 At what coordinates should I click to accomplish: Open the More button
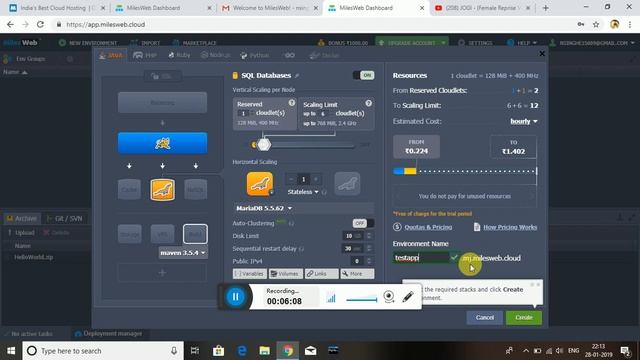tap(357, 273)
